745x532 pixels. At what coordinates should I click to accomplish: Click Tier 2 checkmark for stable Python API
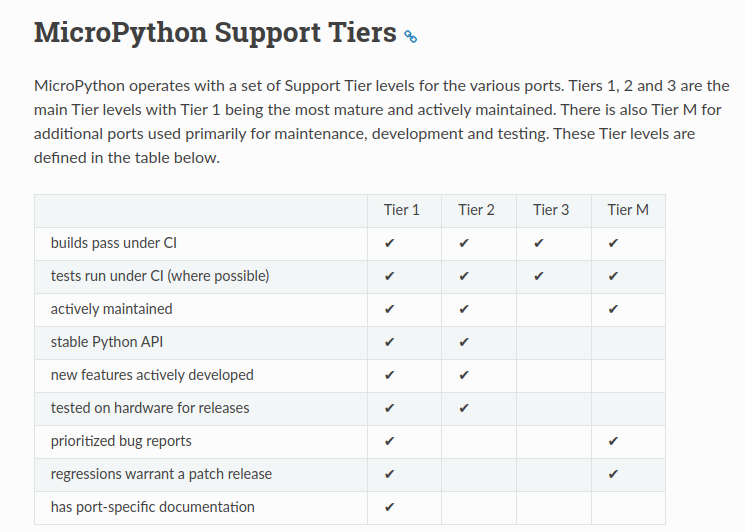point(464,342)
